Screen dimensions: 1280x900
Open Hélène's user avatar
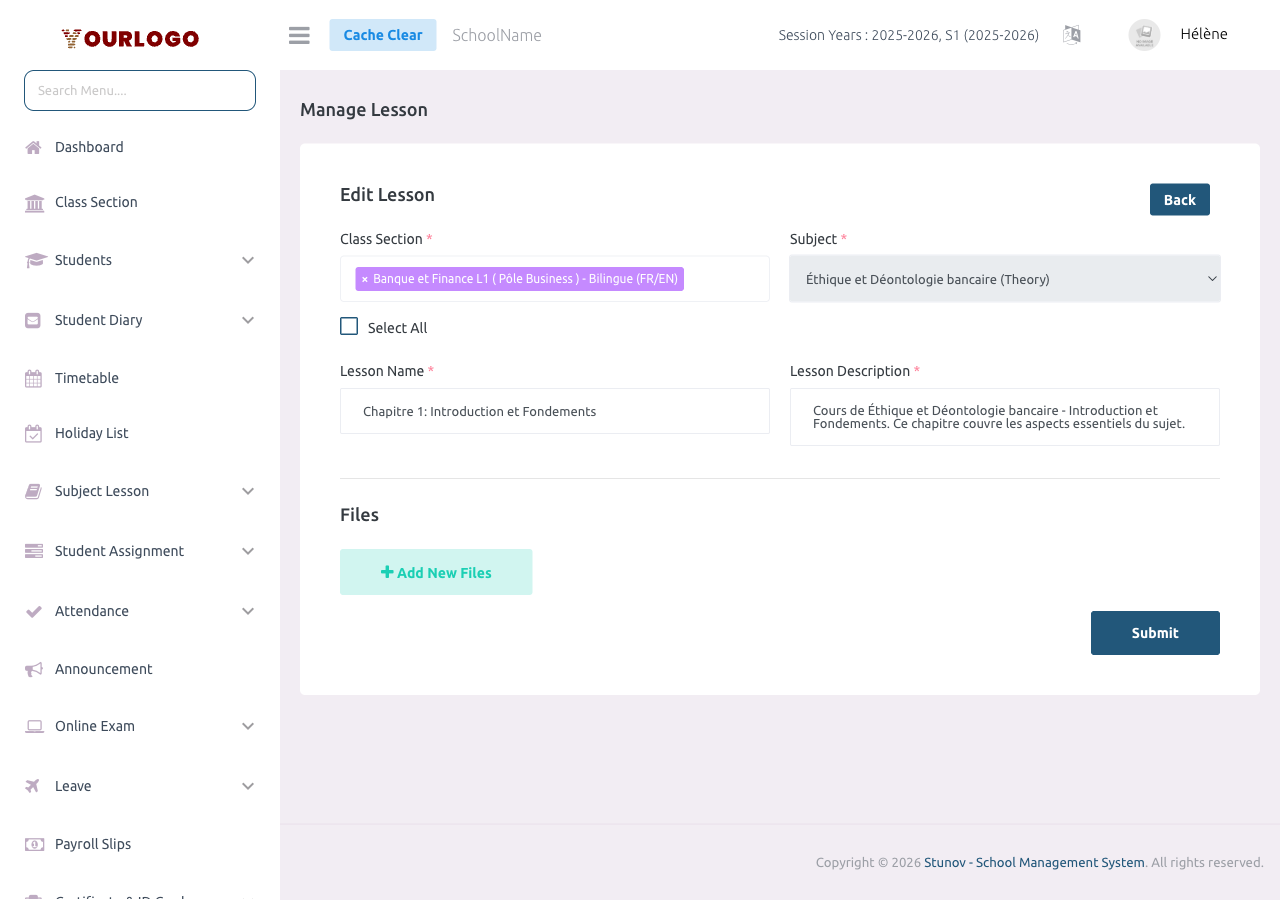click(x=1144, y=35)
